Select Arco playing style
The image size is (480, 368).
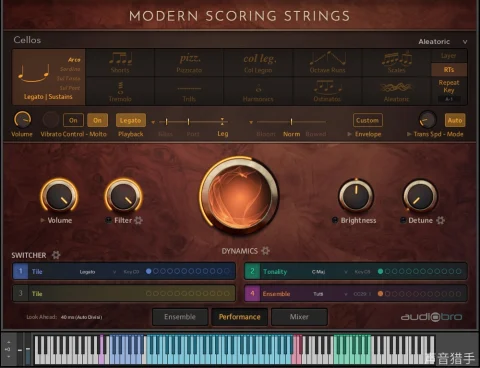(x=74, y=60)
